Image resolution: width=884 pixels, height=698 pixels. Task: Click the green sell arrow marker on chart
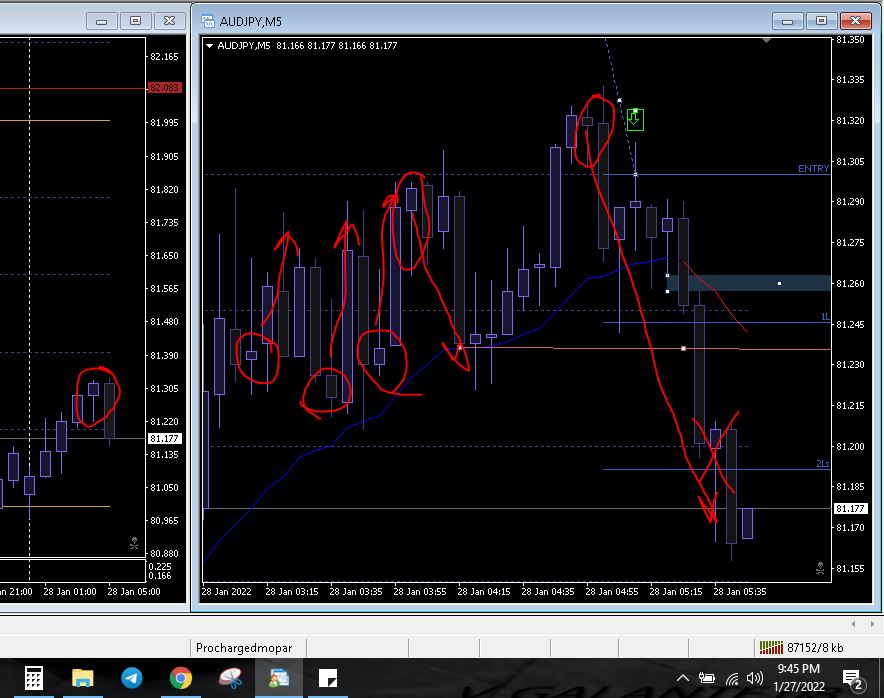coord(635,120)
